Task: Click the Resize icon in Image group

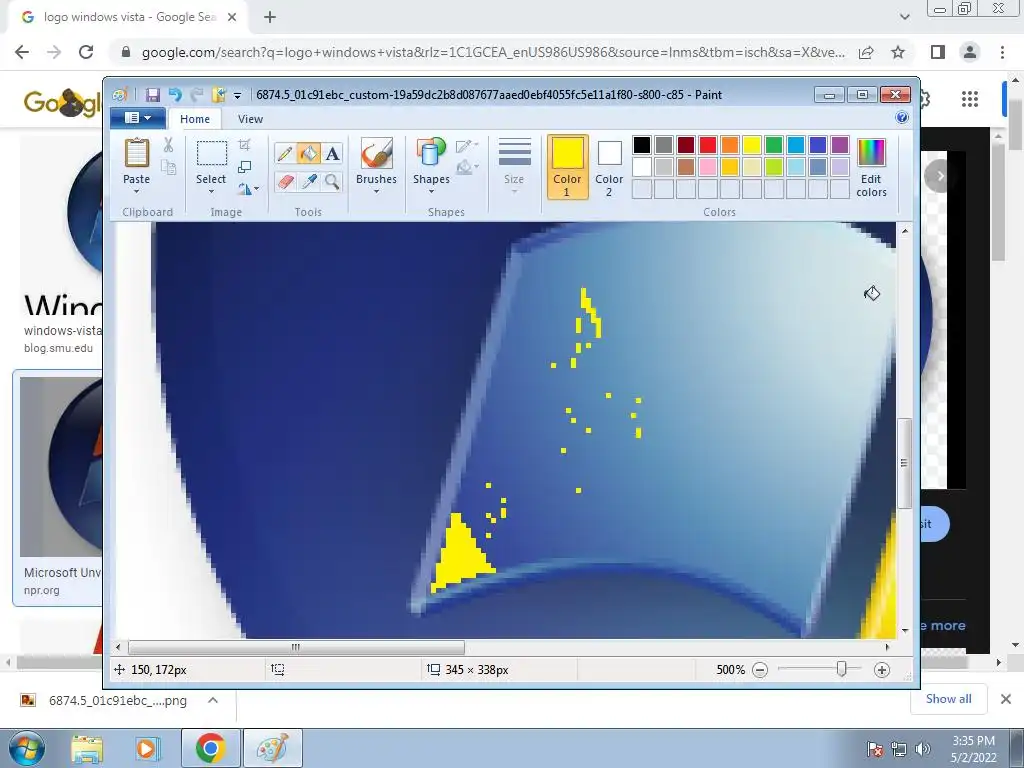Action: [244, 167]
